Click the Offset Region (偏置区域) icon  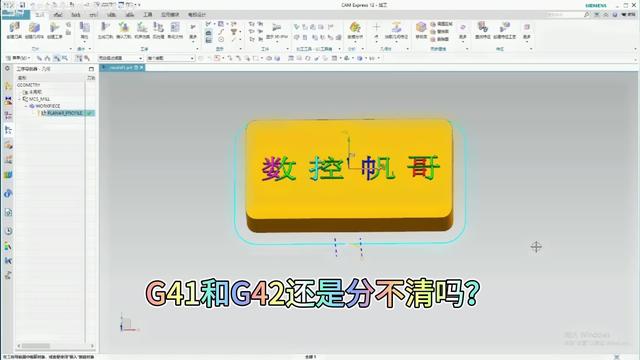click(x=433, y=24)
